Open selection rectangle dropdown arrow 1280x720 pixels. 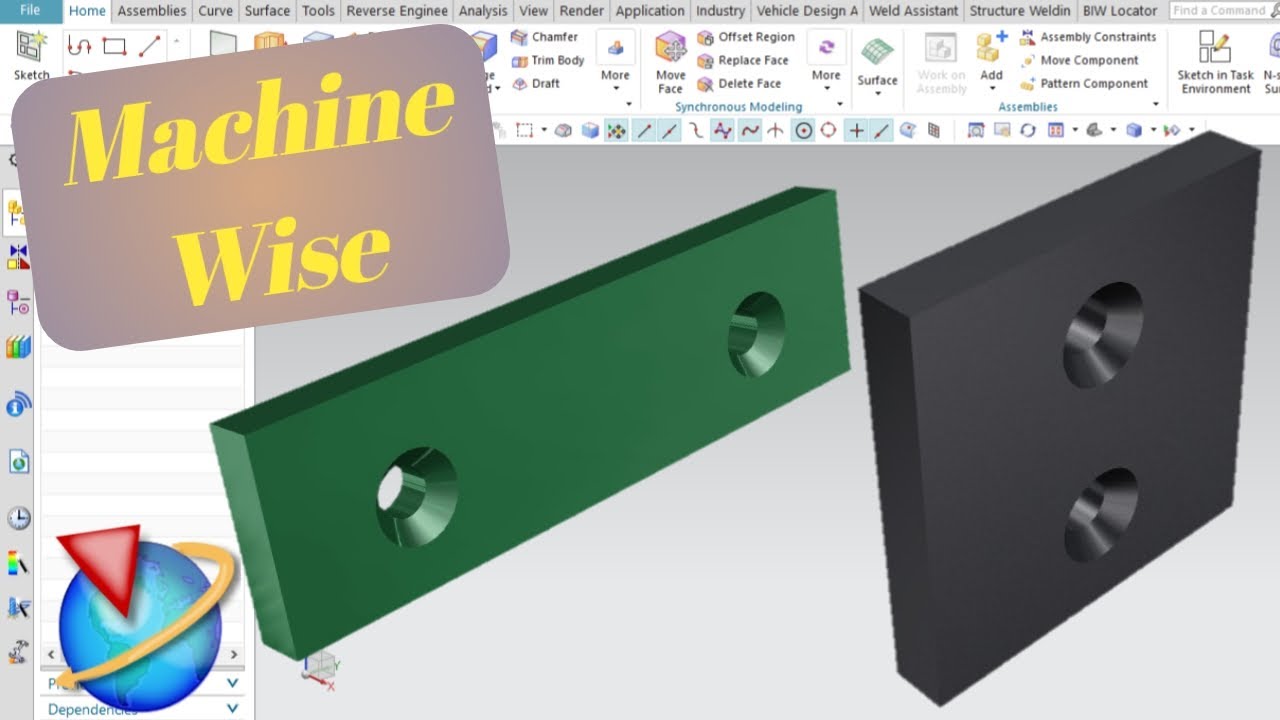[545, 131]
